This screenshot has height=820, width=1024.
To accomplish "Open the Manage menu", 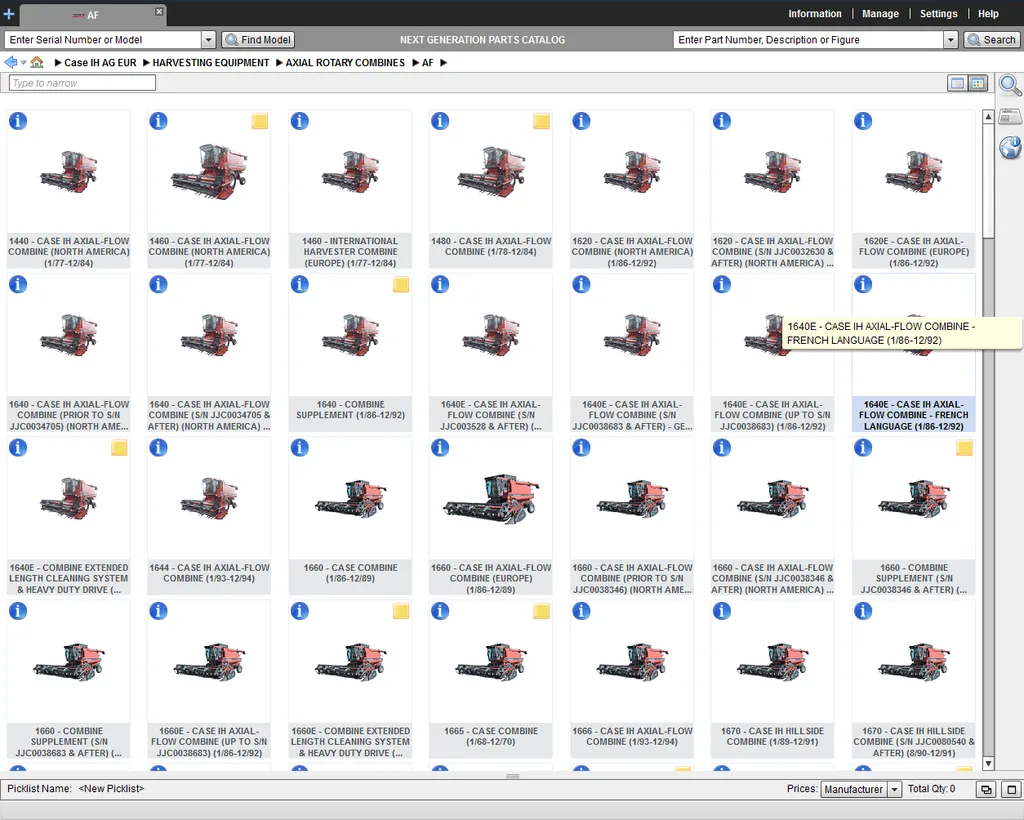I will point(880,14).
